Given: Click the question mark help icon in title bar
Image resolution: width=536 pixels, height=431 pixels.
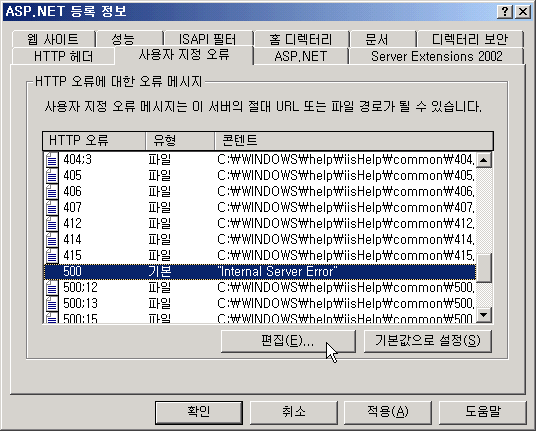Looking at the screenshot, I should (505, 12).
